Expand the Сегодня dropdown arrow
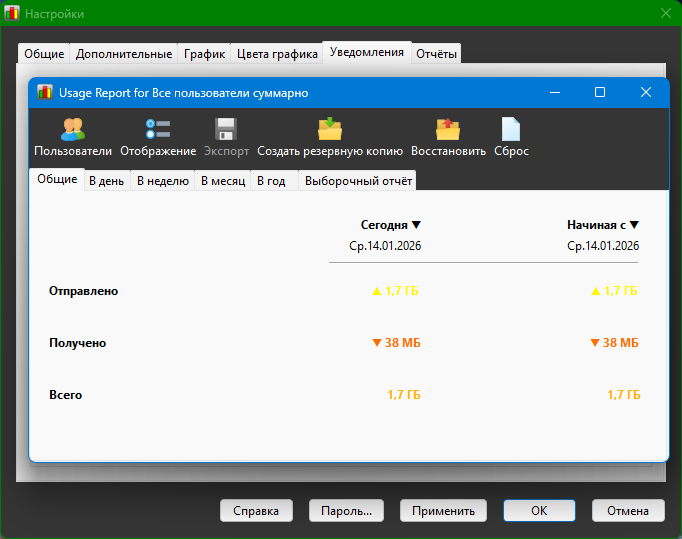 (x=417, y=225)
